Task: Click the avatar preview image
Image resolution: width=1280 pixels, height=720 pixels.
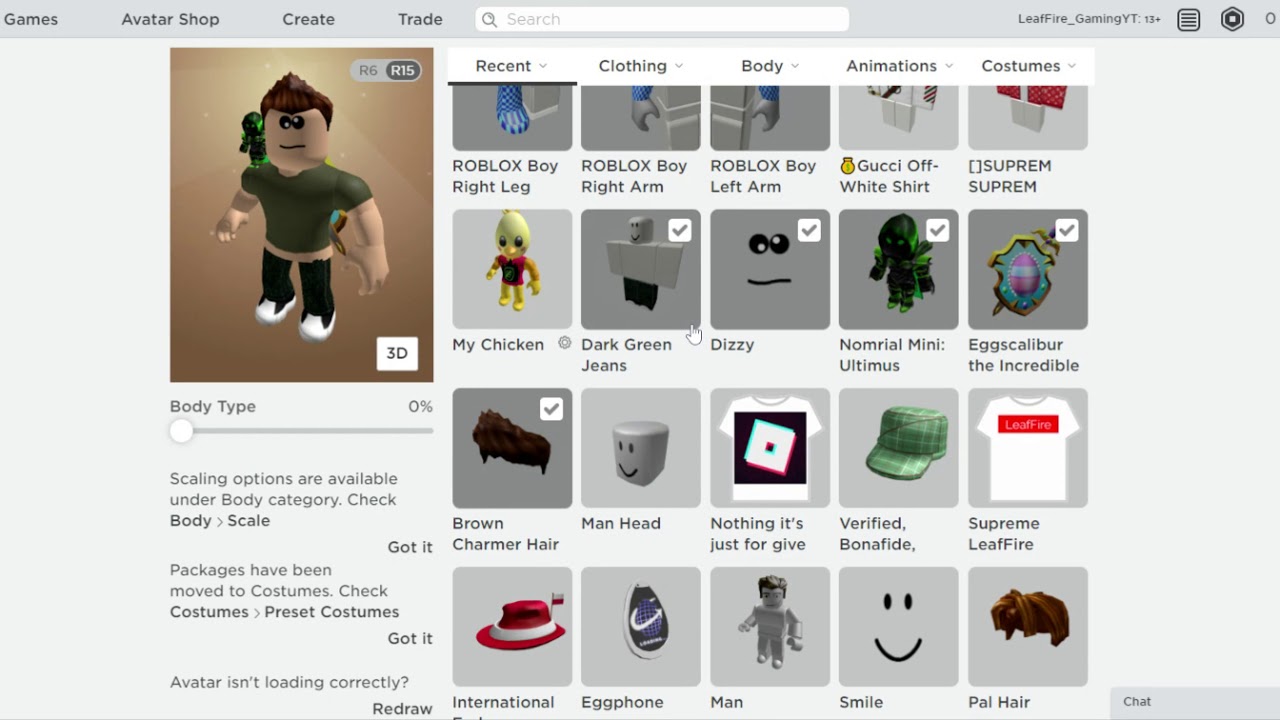Action: pyautogui.click(x=302, y=215)
